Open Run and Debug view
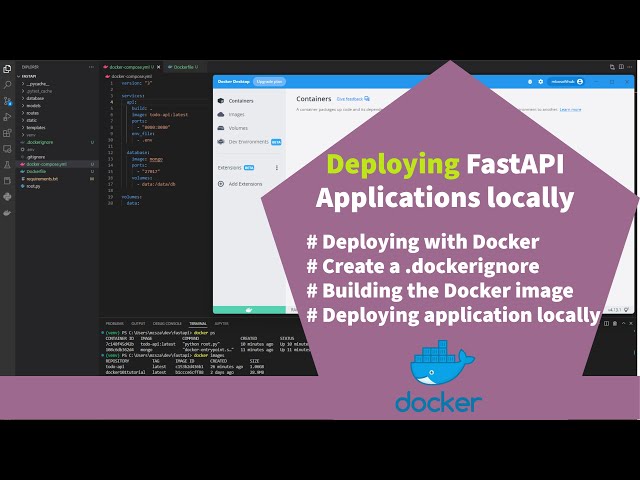Screen dimensions: 640x480 (7, 117)
